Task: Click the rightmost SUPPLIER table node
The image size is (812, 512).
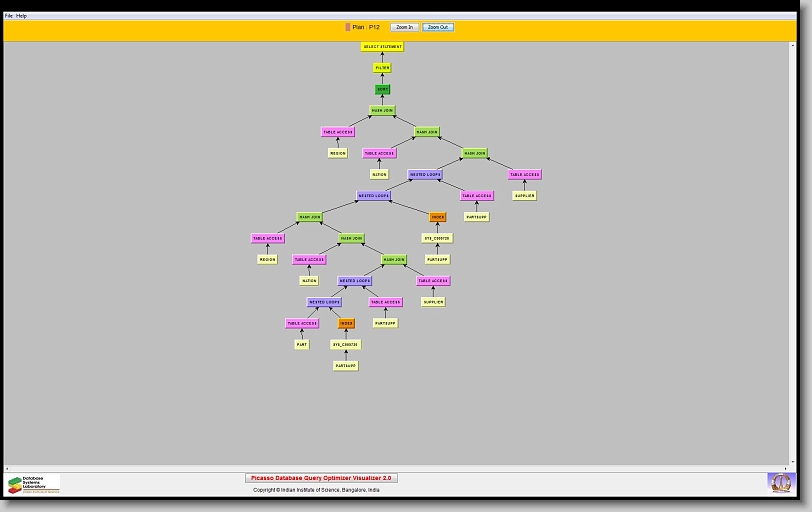Action: tap(524, 196)
